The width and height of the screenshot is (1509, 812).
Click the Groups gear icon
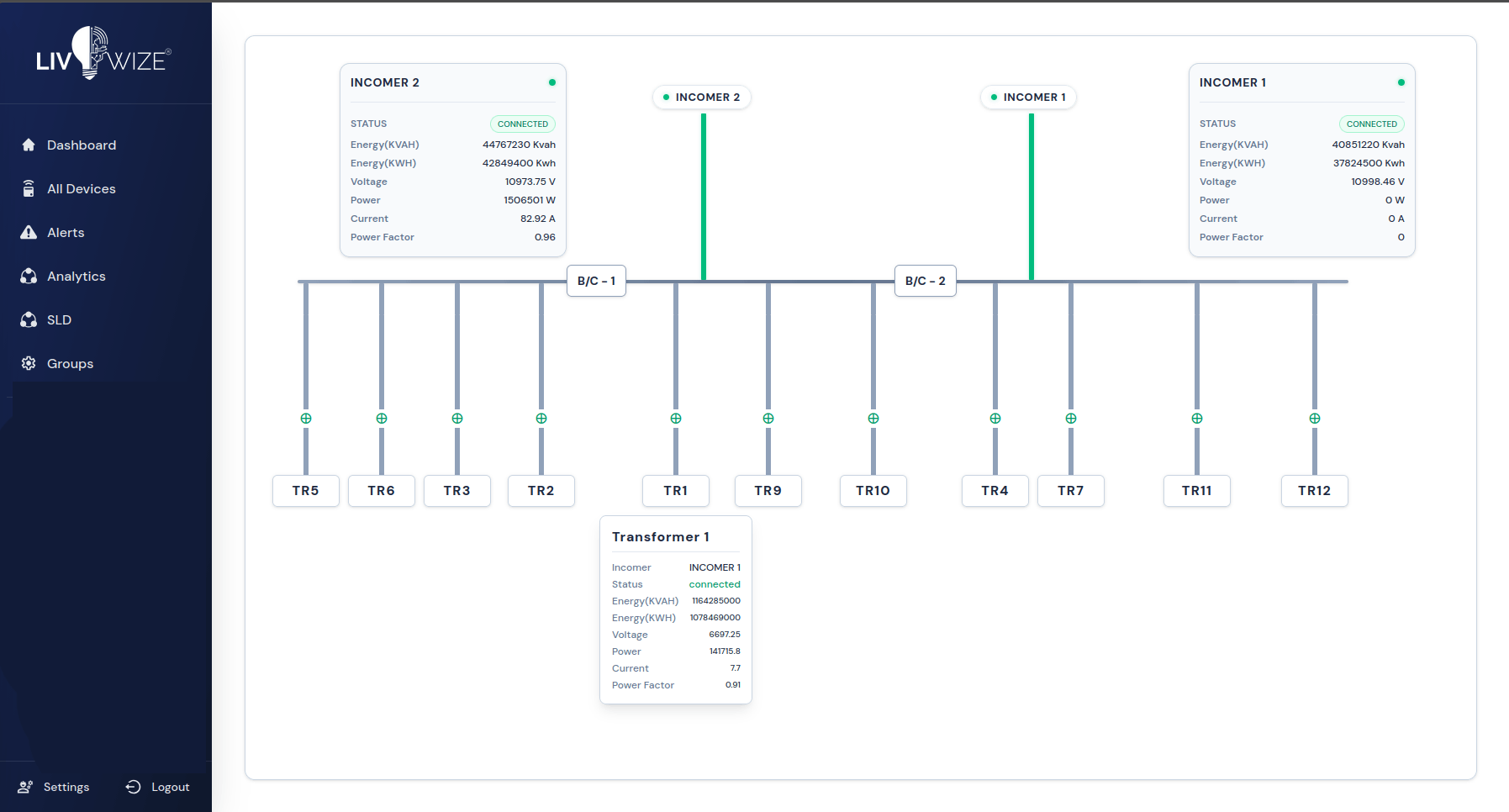[x=29, y=363]
